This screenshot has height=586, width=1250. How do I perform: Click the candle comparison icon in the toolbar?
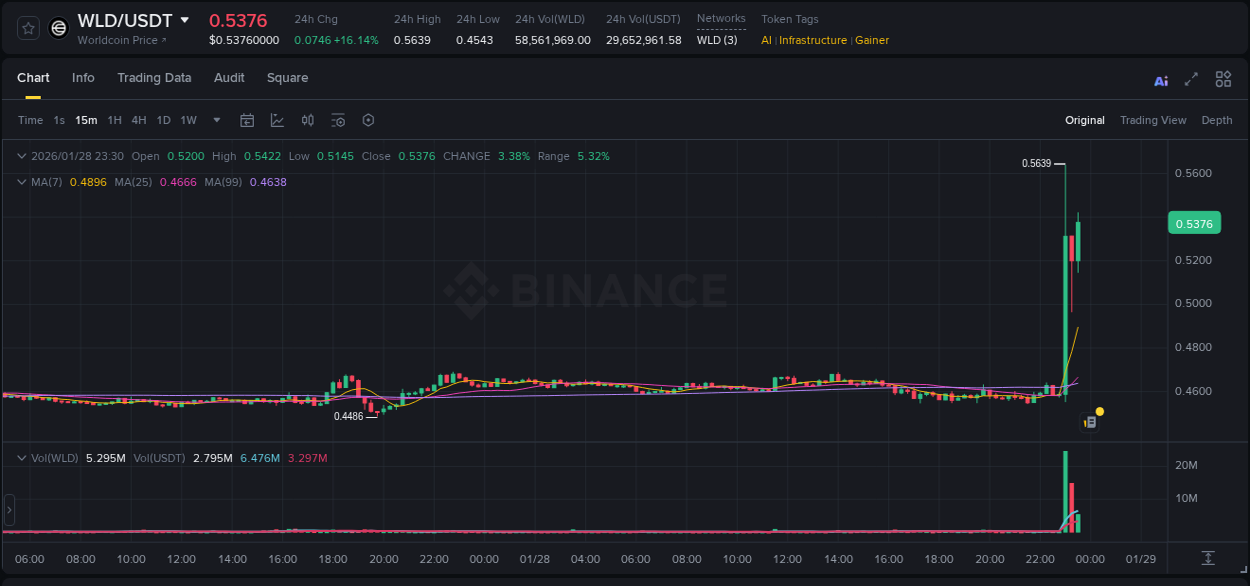point(308,120)
